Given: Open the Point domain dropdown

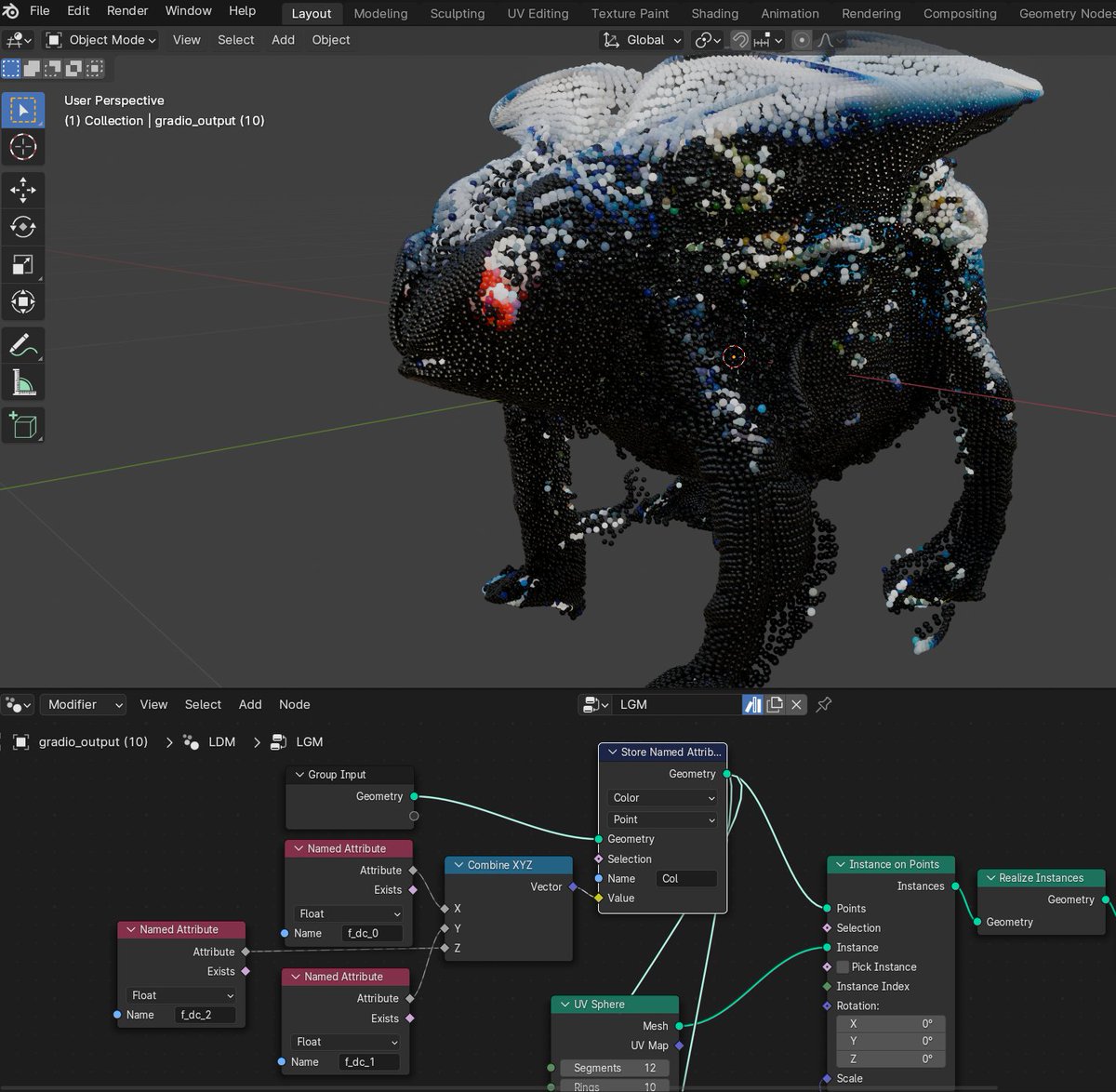Looking at the screenshot, I should (661, 819).
